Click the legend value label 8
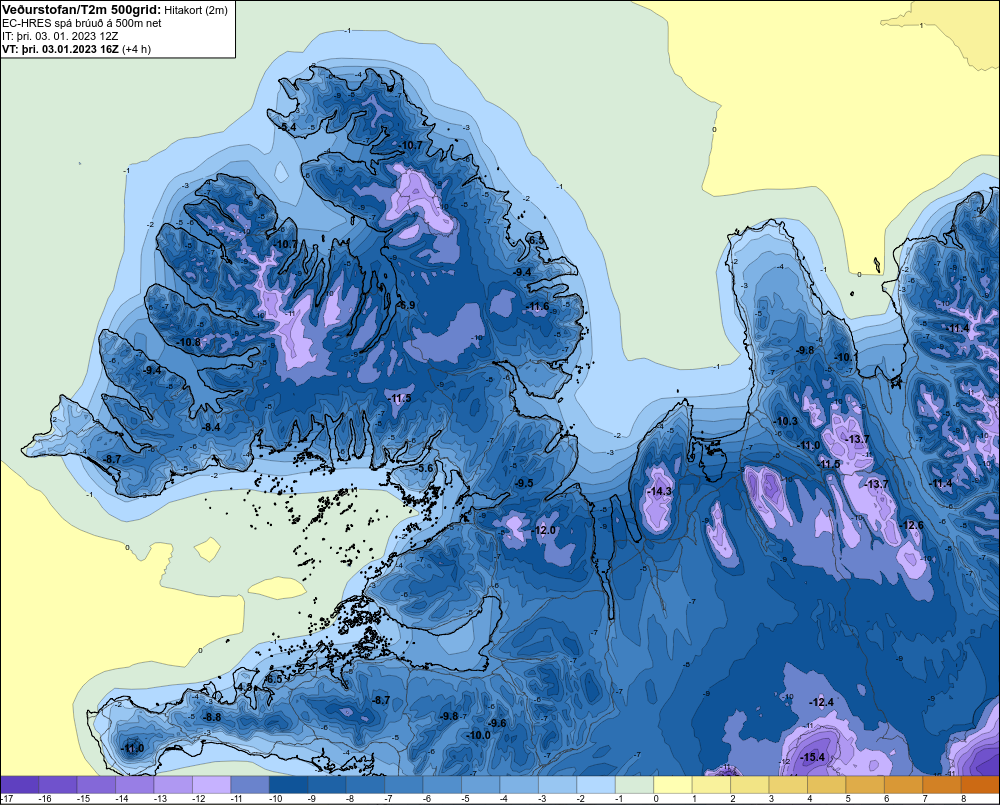Viewport: 1000px width, 805px height. 963,799
